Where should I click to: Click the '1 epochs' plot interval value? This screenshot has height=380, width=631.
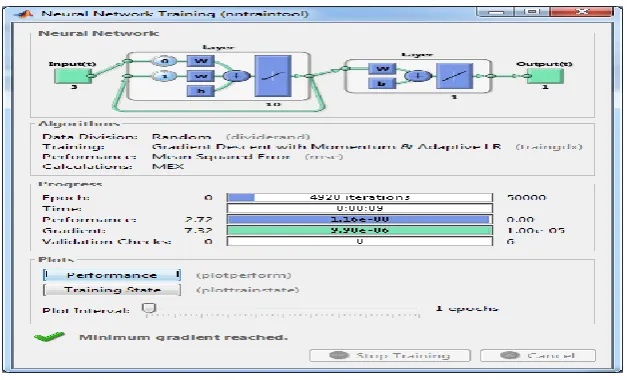tap(467, 309)
